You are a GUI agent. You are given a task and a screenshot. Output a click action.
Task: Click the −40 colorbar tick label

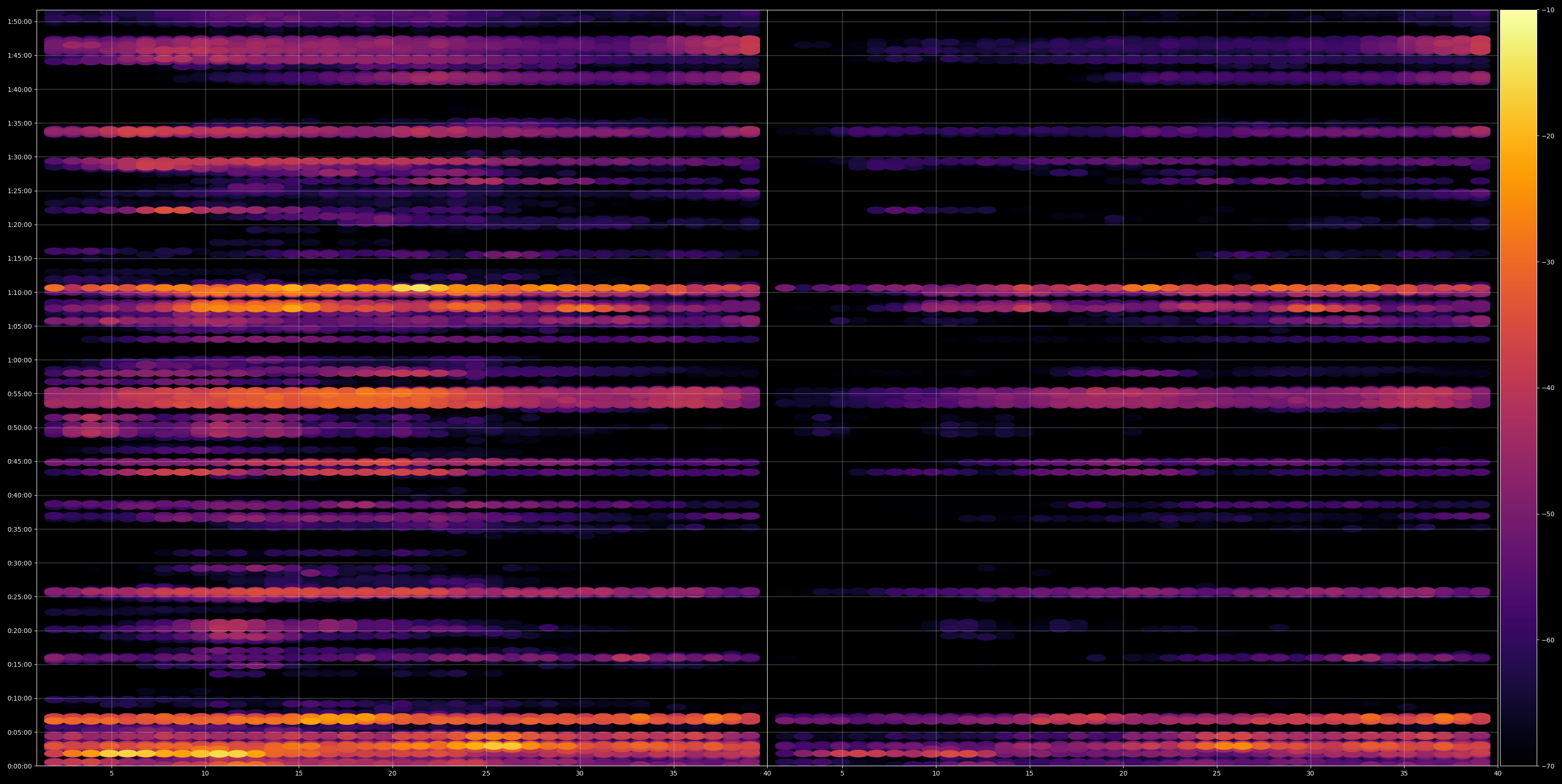pos(1547,388)
